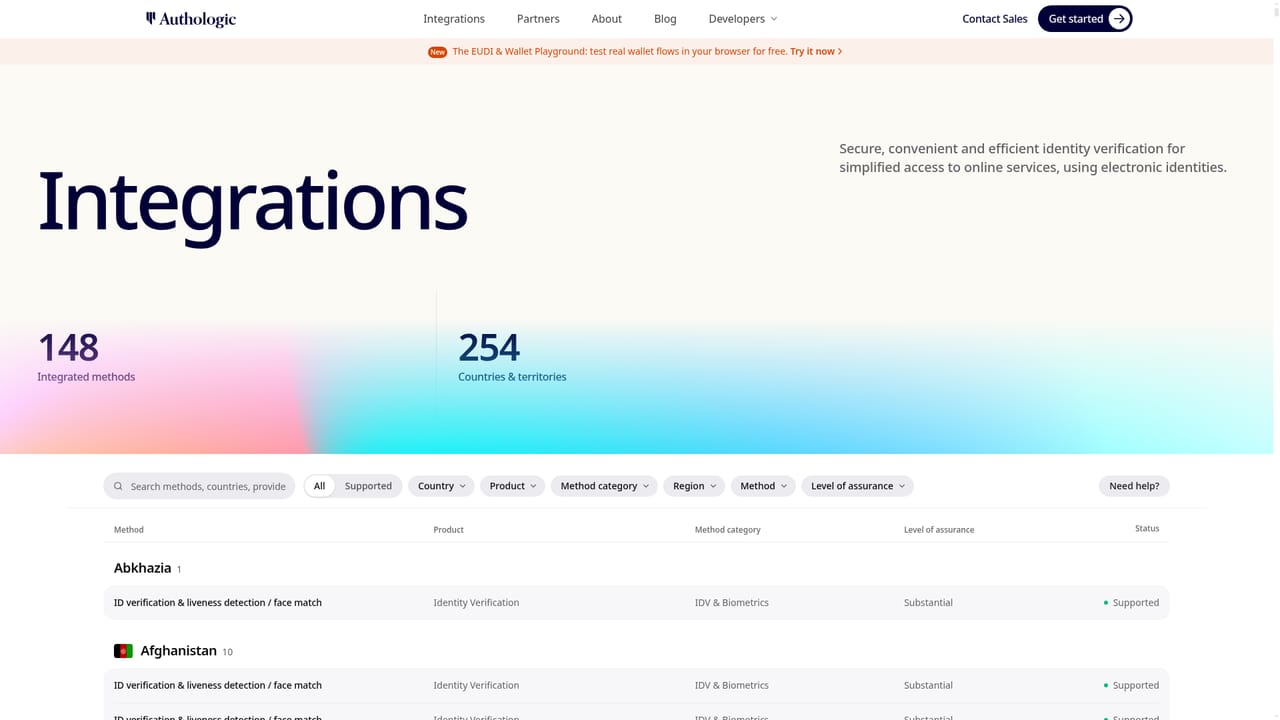Open the Product filter dropdown

click(x=513, y=486)
